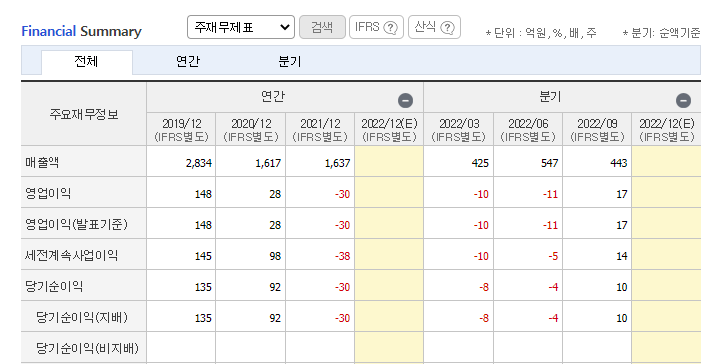Click the 547 quarterly revenue value
Screen dimensions: 702x364
tap(549, 163)
